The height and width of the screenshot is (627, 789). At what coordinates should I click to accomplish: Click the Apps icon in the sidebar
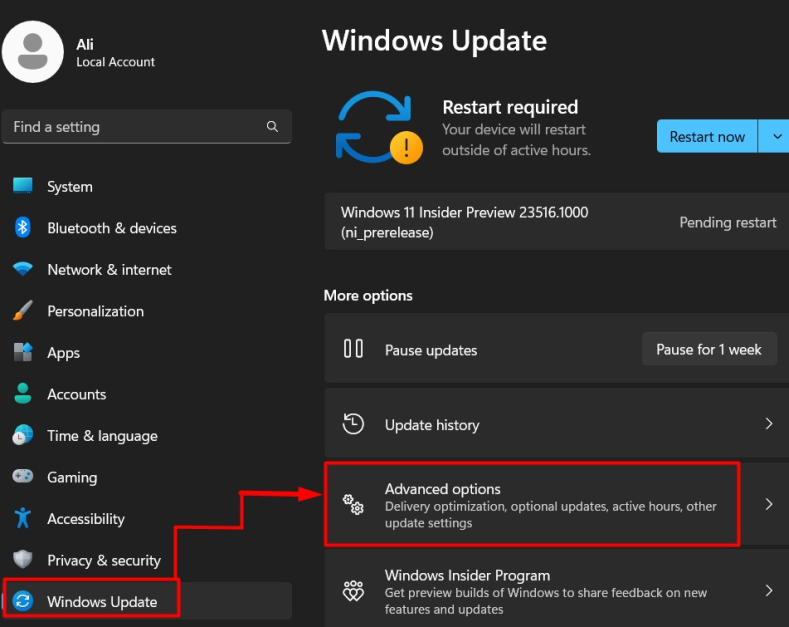23,352
